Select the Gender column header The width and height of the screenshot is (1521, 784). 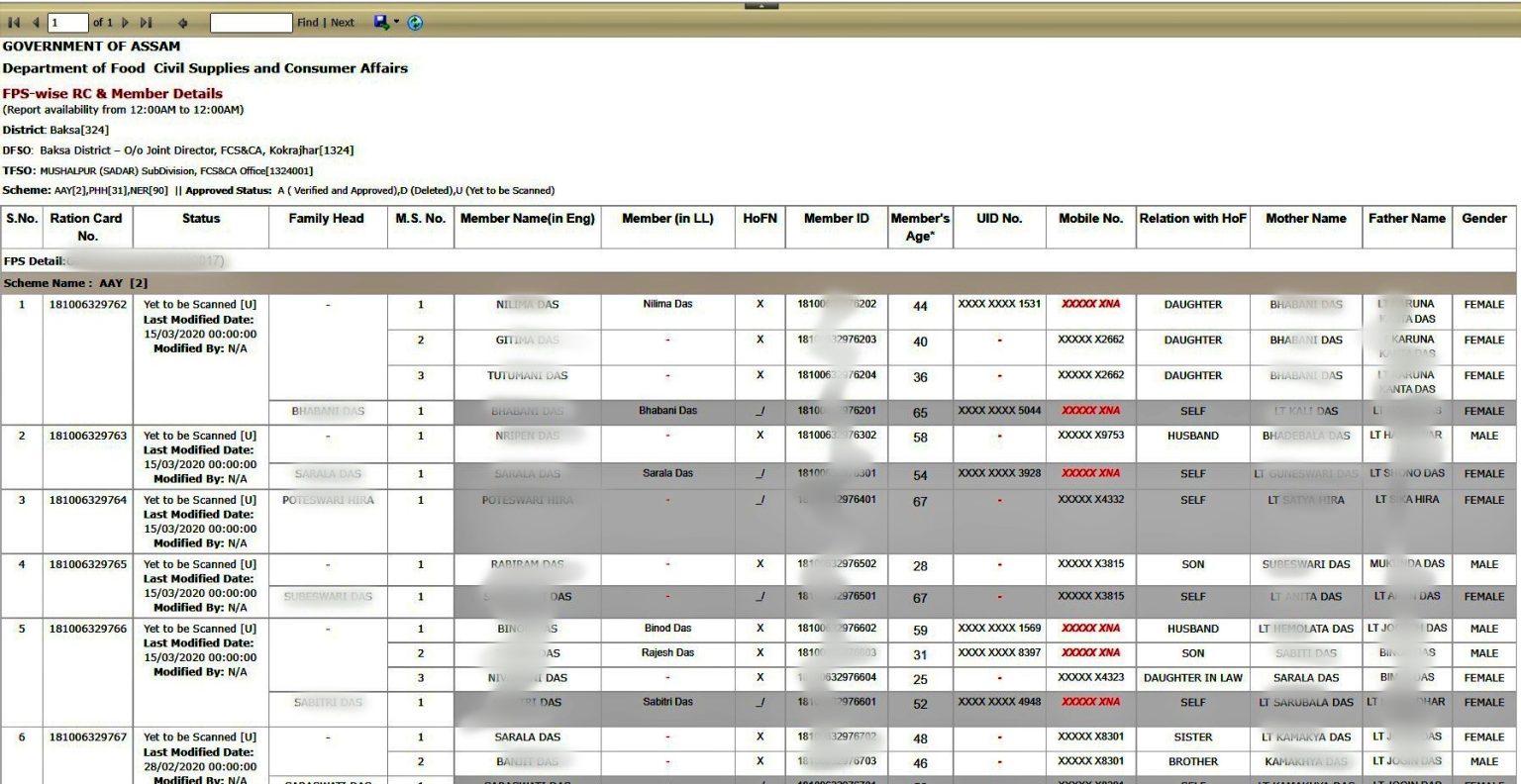[1484, 219]
